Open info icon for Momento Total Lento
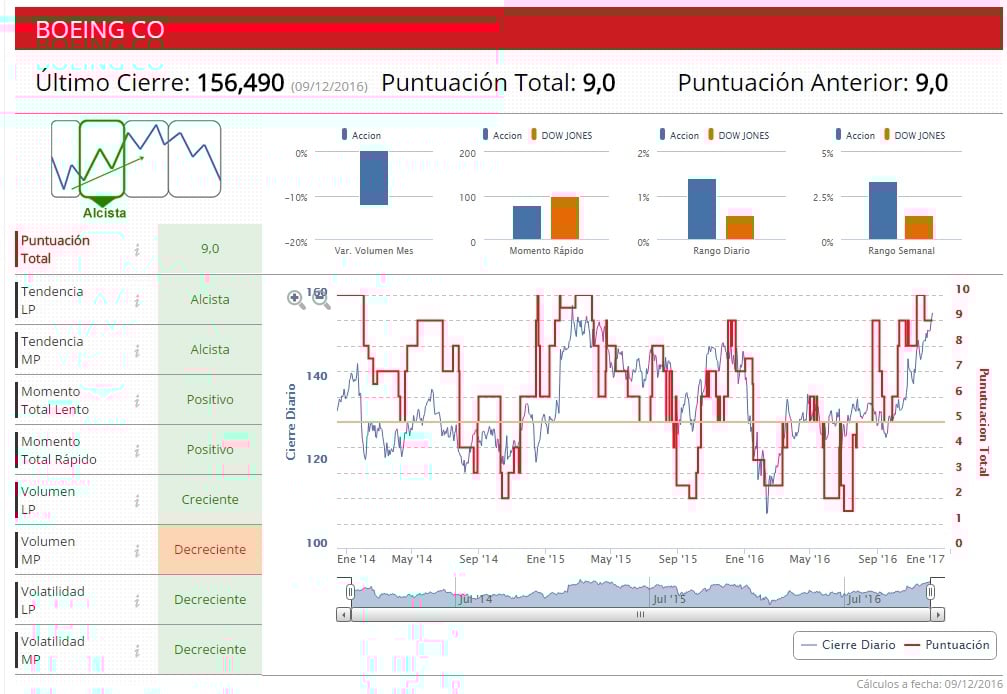1007x694 pixels. pyautogui.click(x=137, y=401)
